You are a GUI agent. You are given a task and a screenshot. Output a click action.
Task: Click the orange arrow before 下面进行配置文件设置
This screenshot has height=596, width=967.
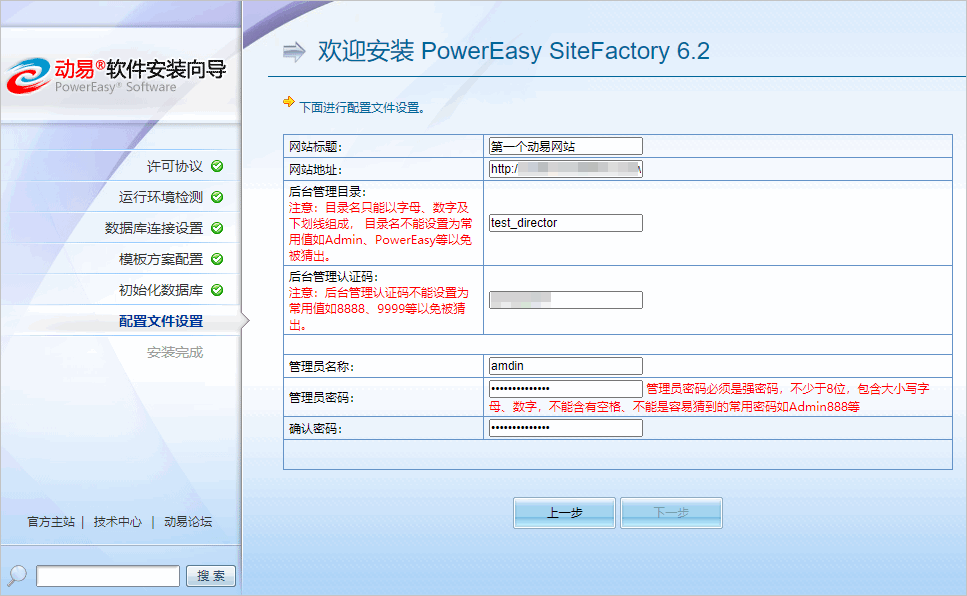point(289,102)
